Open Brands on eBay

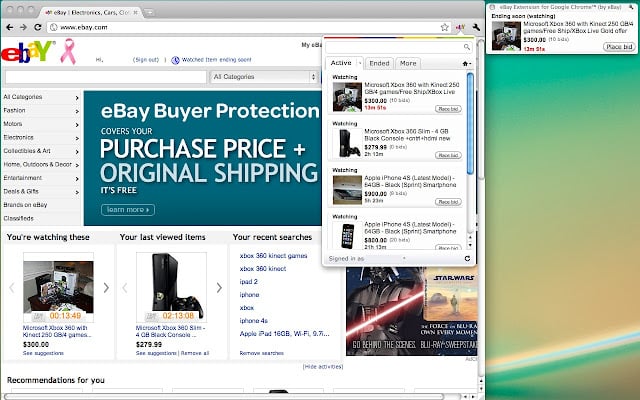25,205
